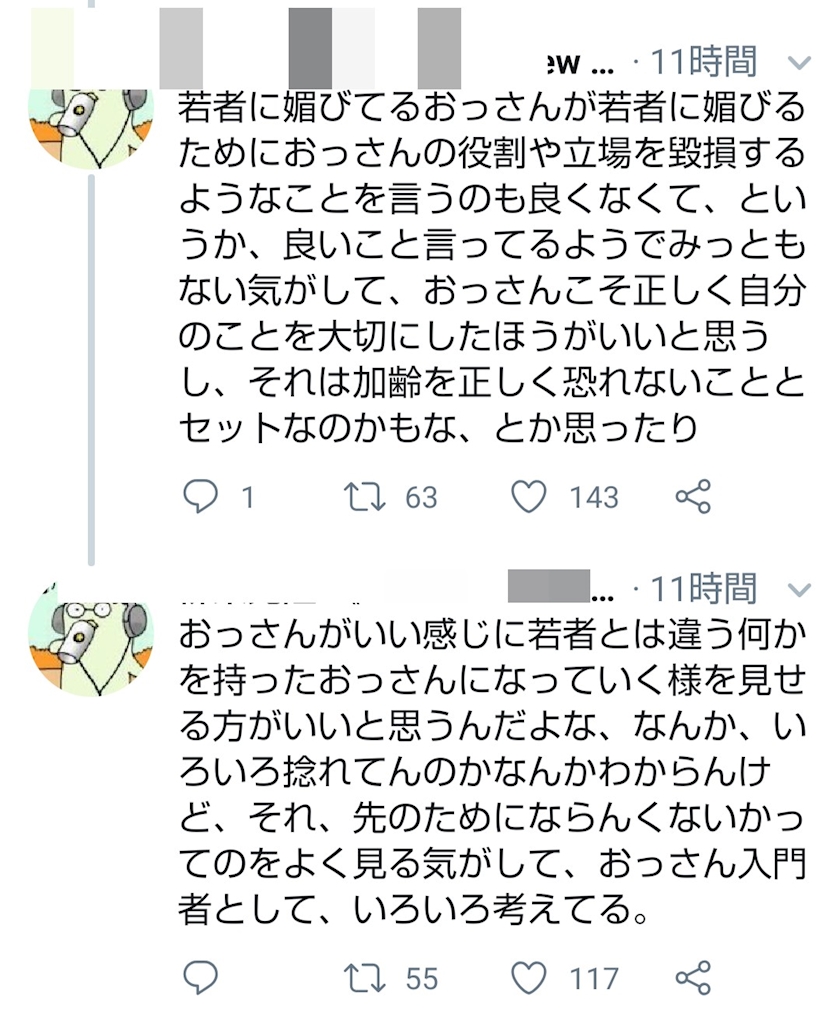Retweet the first tweet with 63 retweets
Screen dimensions: 840x1018
(365, 497)
